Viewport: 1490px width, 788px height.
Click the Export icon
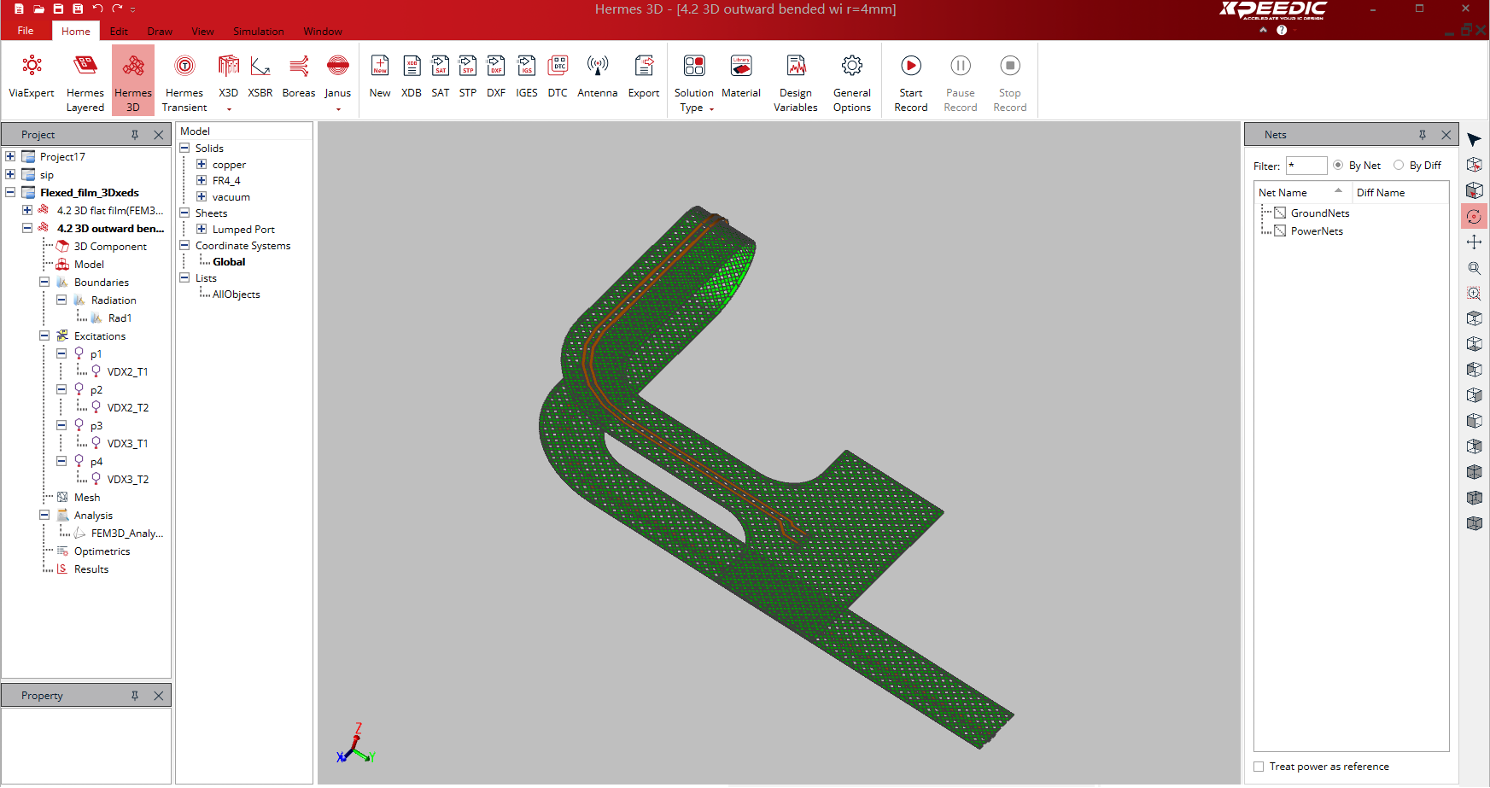click(643, 77)
